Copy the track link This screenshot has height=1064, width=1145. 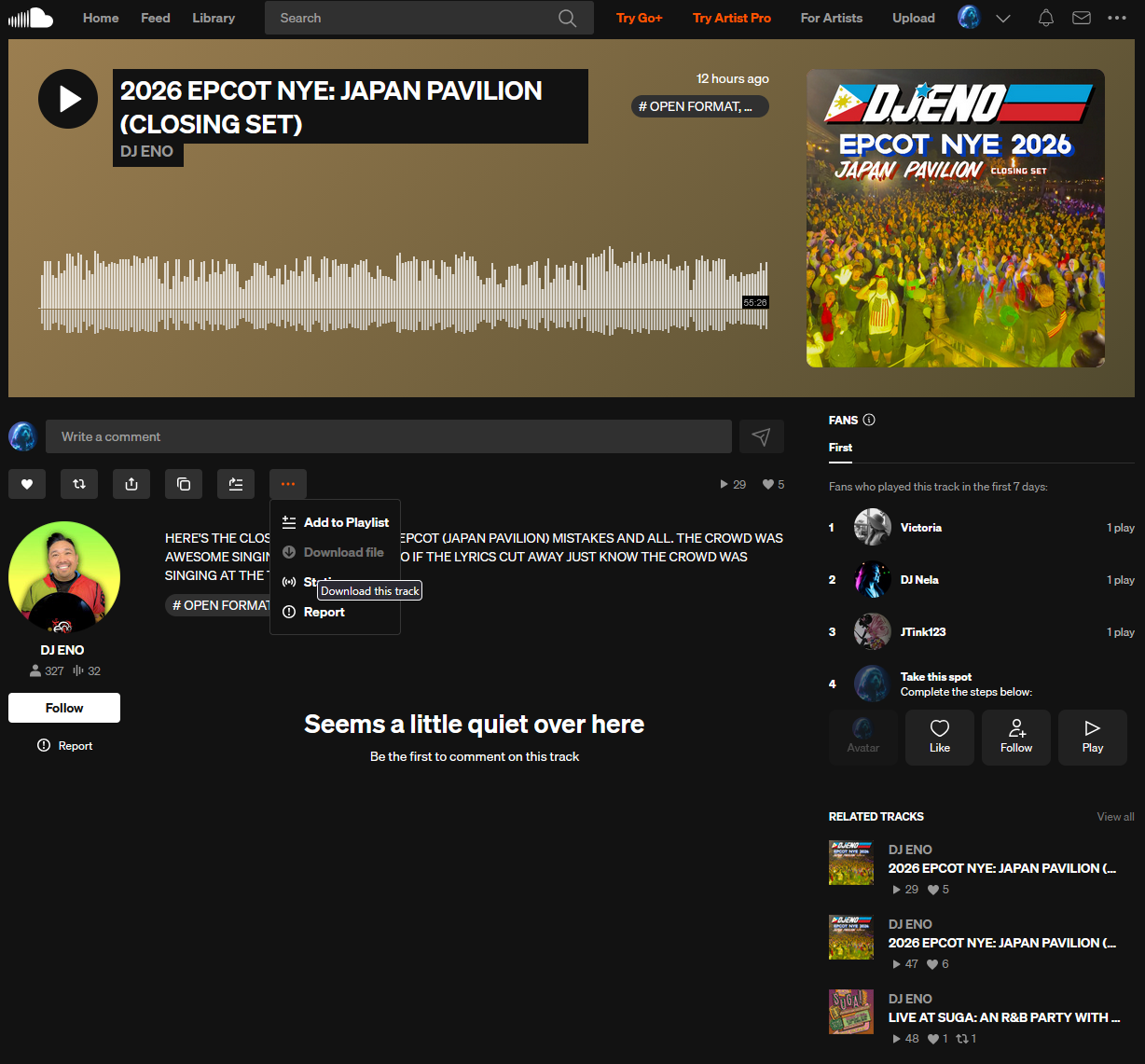(x=184, y=484)
